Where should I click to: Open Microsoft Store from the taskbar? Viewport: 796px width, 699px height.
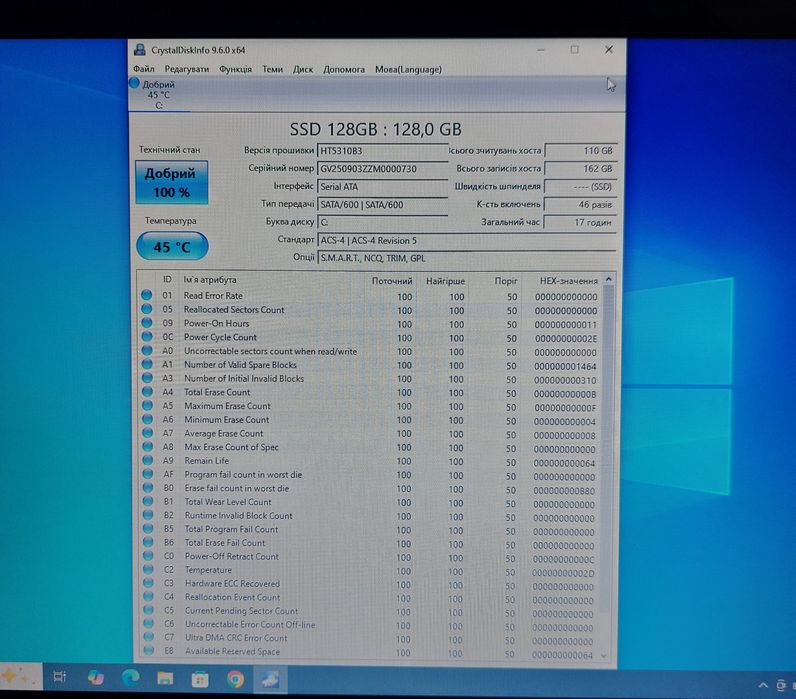pos(200,679)
